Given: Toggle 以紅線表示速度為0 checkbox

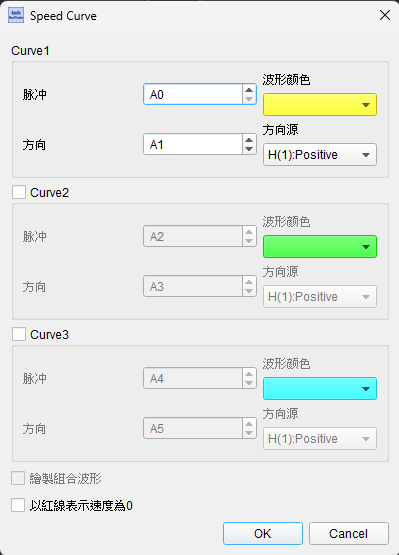Looking at the screenshot, I should coord(18,505).
